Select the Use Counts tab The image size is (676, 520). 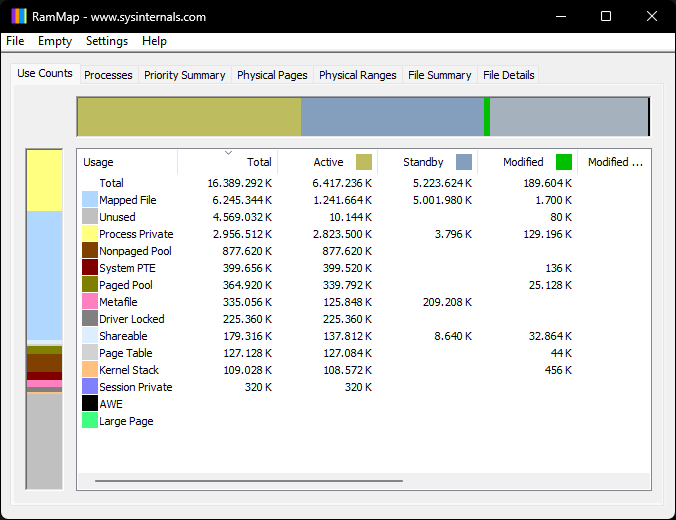pos(45,73)
